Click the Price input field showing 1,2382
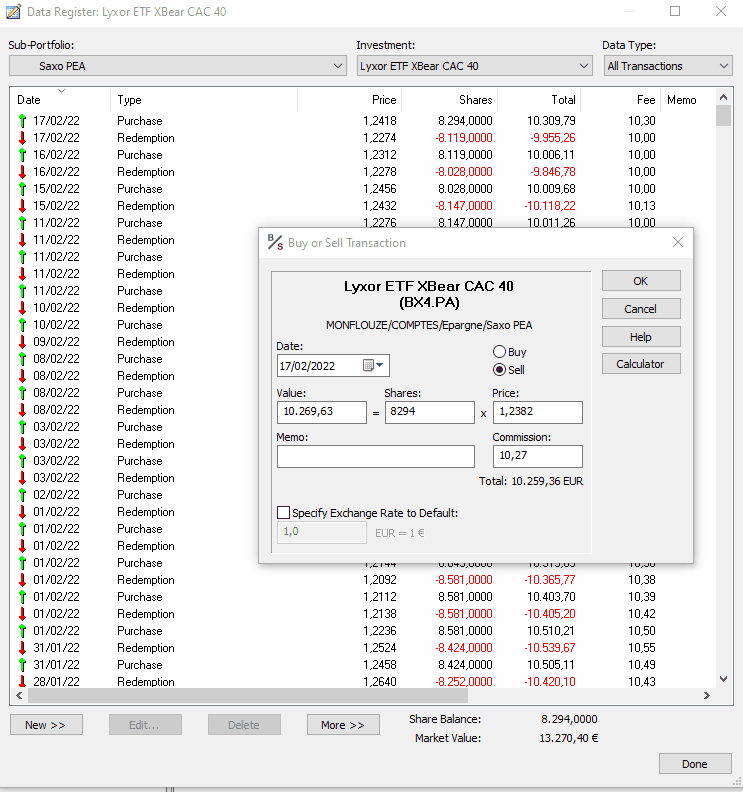743x792 pixels. [537, 412]
